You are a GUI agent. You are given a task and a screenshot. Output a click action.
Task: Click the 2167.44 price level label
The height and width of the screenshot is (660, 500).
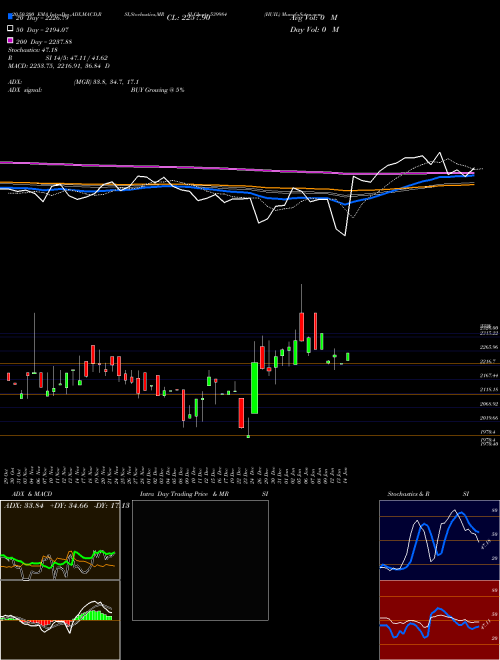click(x=489, y=375)
